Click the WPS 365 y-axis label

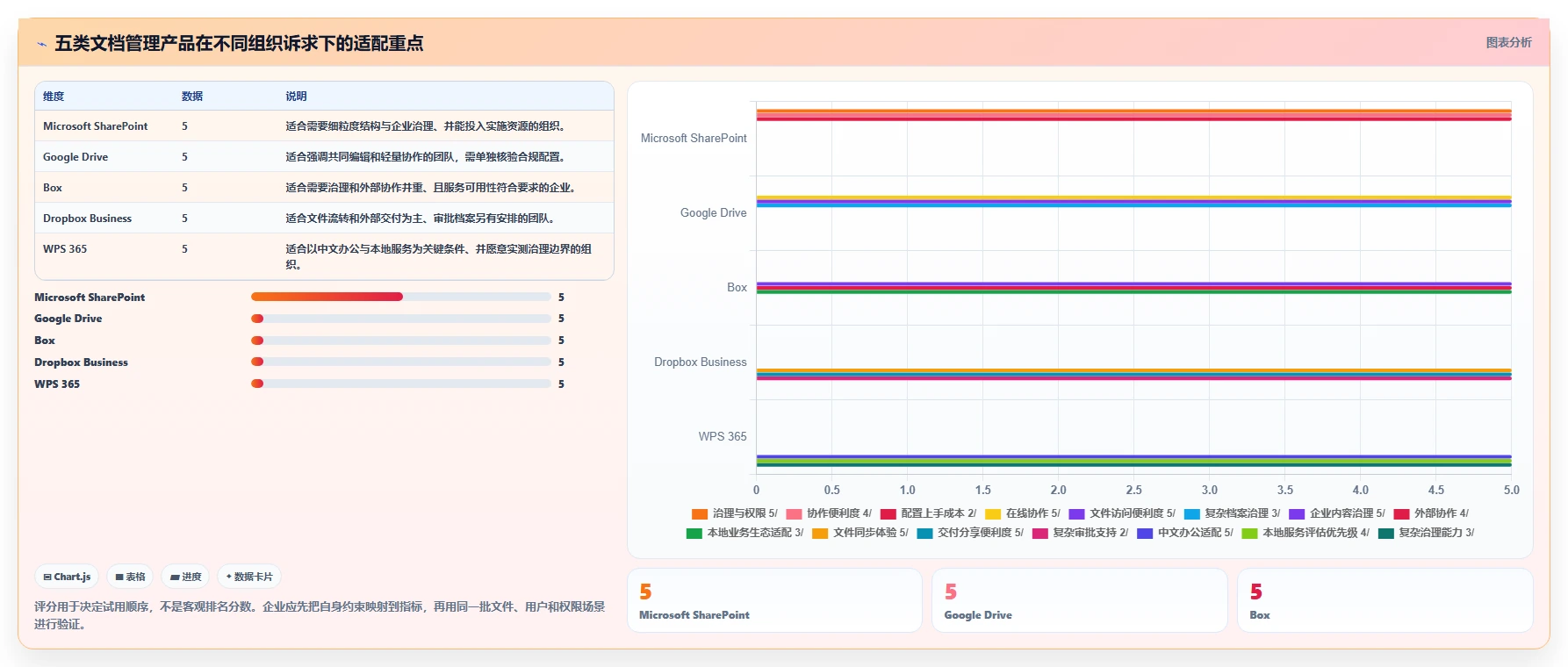(723, 436)
